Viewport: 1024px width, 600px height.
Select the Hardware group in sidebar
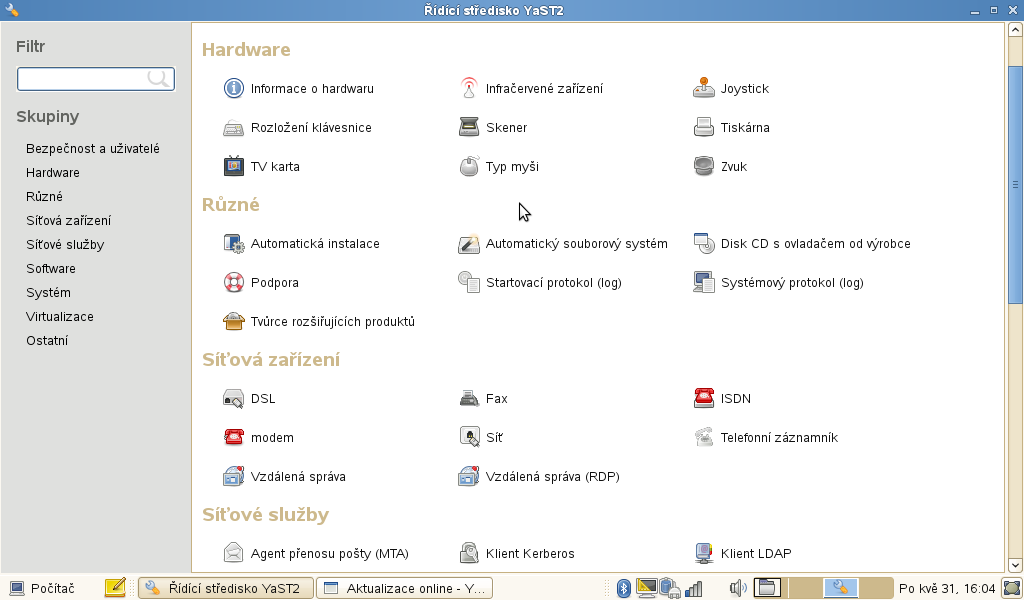click(x=53, y=173)
